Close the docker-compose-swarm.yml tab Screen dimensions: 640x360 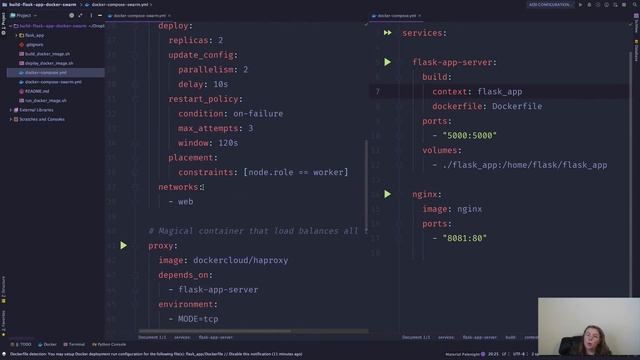pos(169,16)
